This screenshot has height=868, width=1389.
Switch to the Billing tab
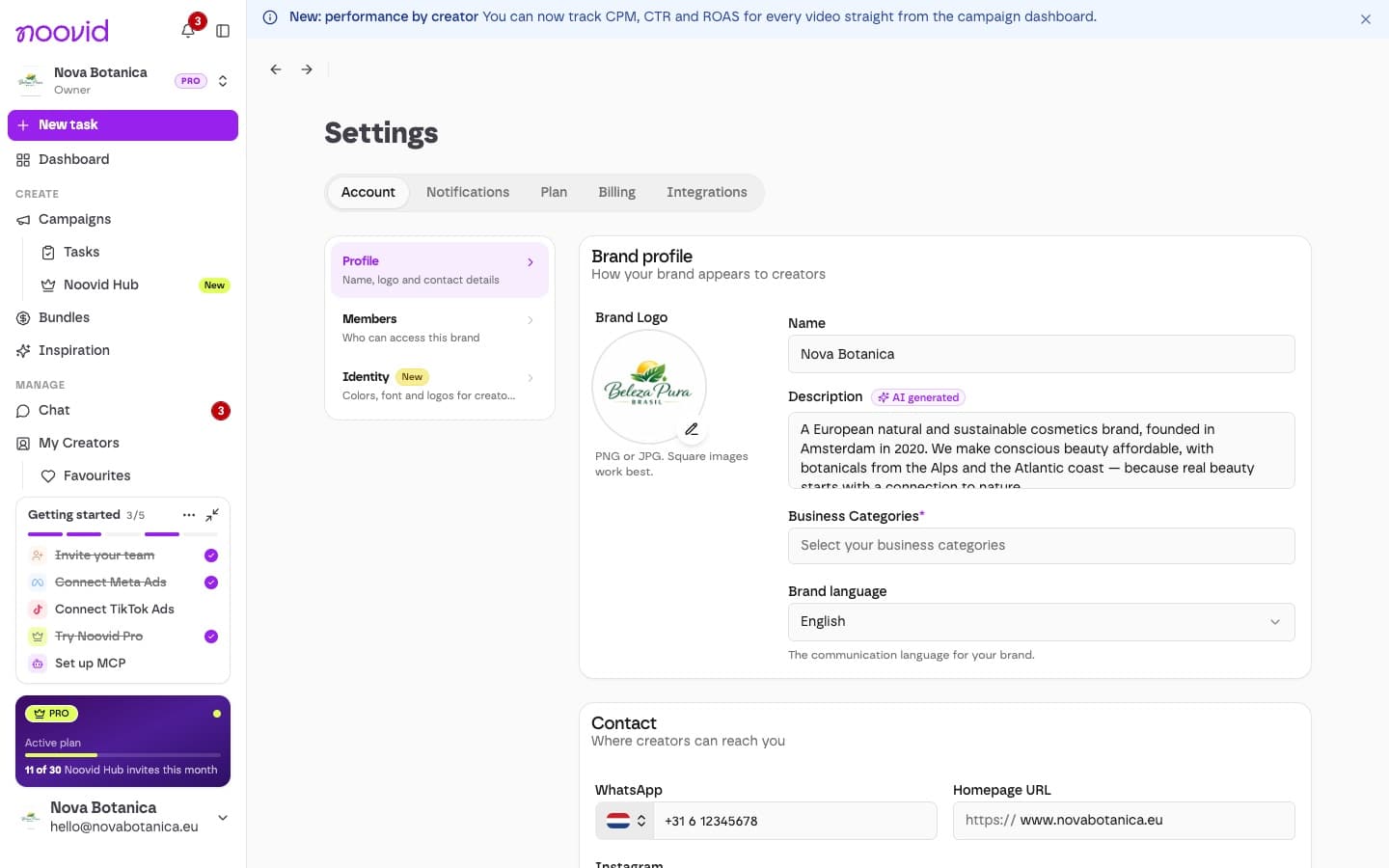(616, 193)
